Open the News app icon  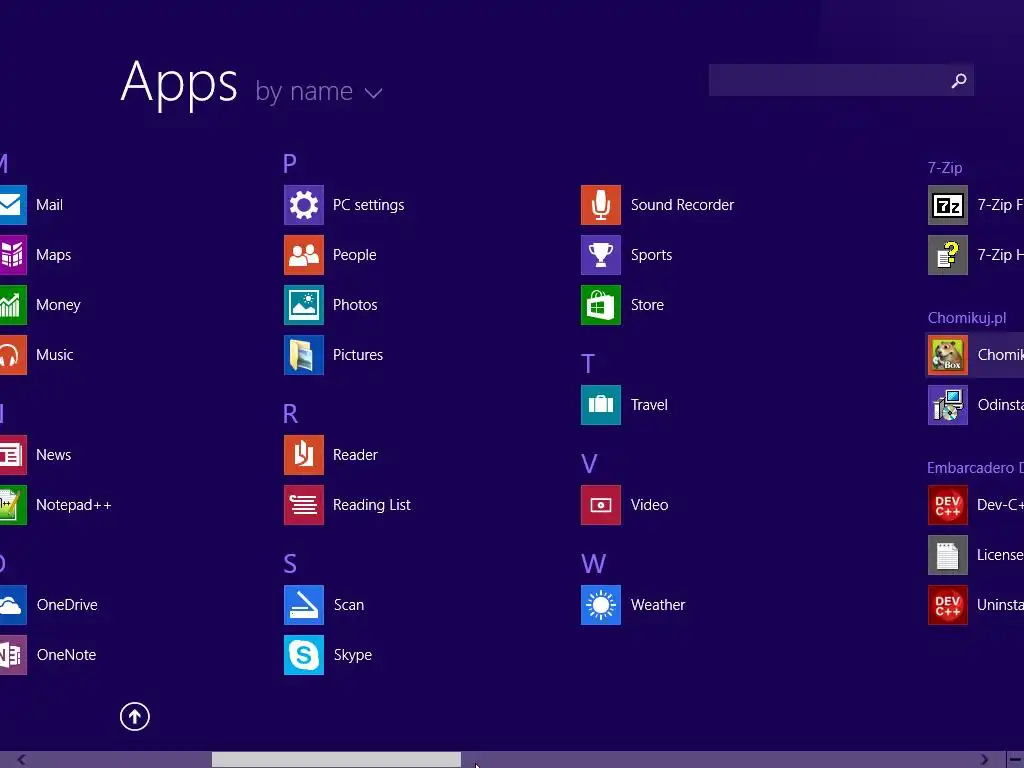(x=13, y=455)
